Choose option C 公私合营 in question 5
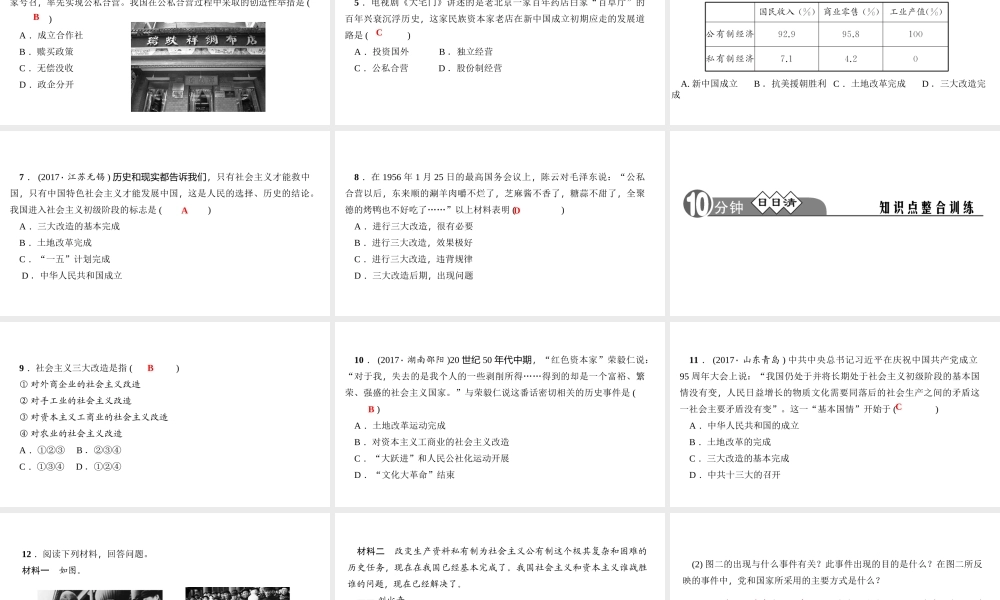 tap(381, 68)
